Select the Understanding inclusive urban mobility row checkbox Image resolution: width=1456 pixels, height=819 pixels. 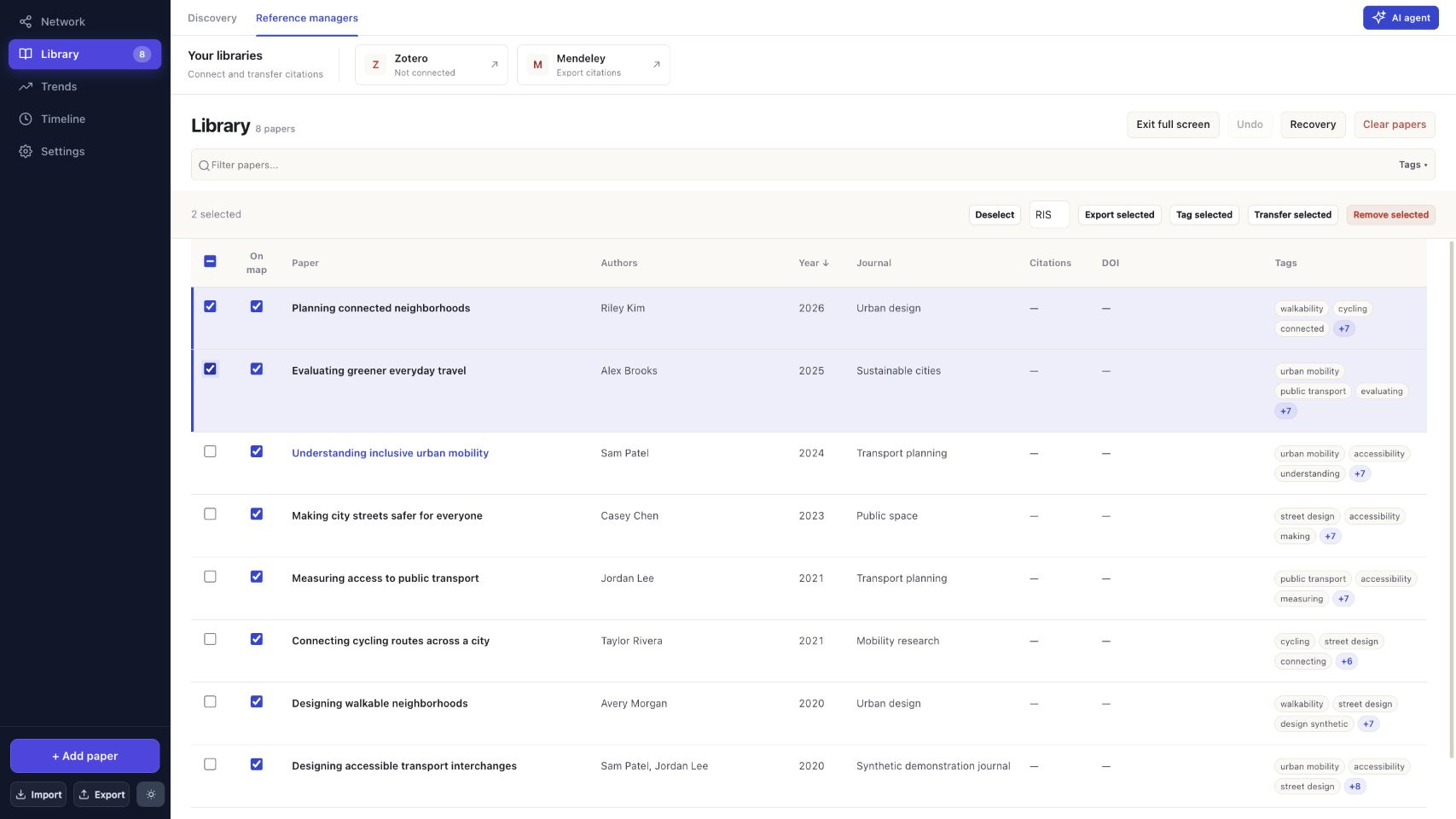pyautogui.click(x=210, y=451)
